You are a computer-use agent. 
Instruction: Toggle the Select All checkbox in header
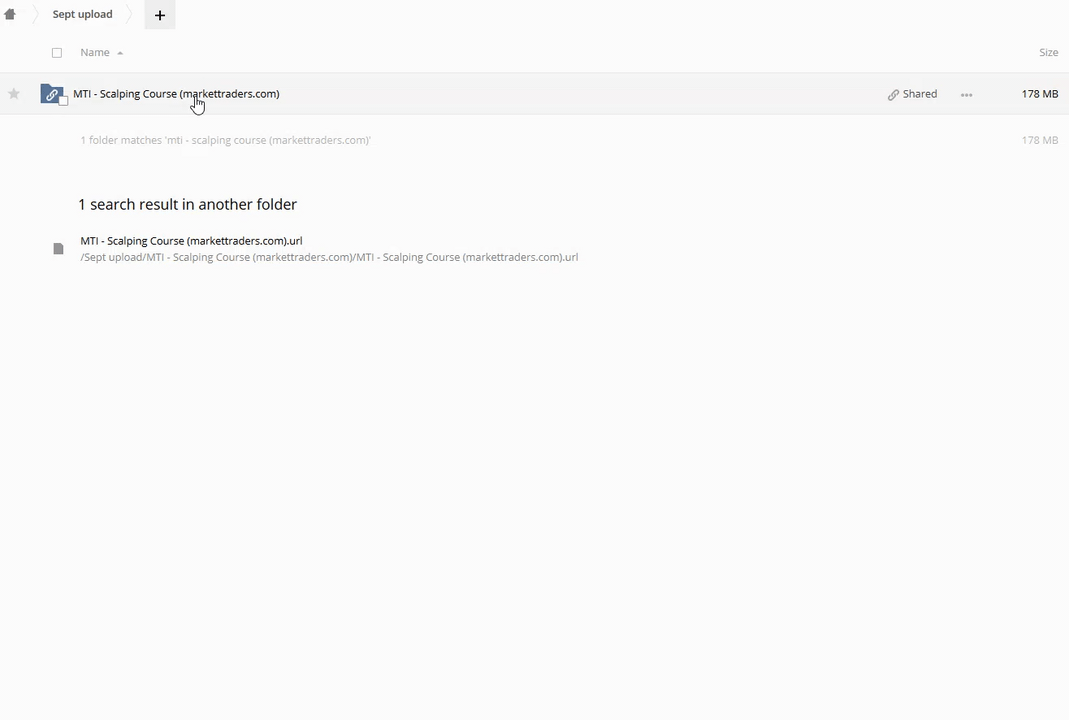tap(57, 53)
